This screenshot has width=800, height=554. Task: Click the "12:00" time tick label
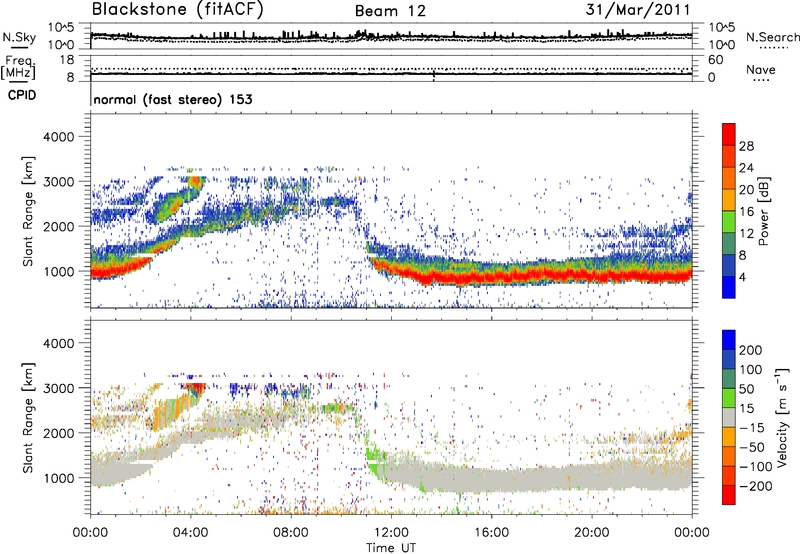[391, 533]
